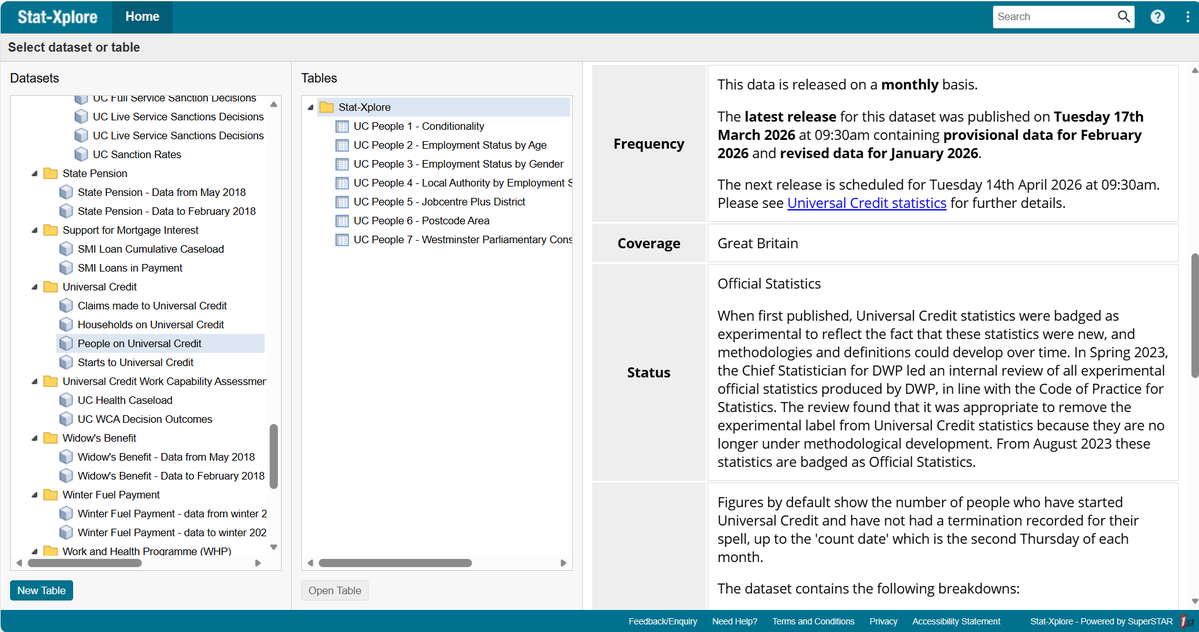Click cube icon for UC WCA Decision Outcomes
This screenshot has width=1199, height=632.
(66, 420)
